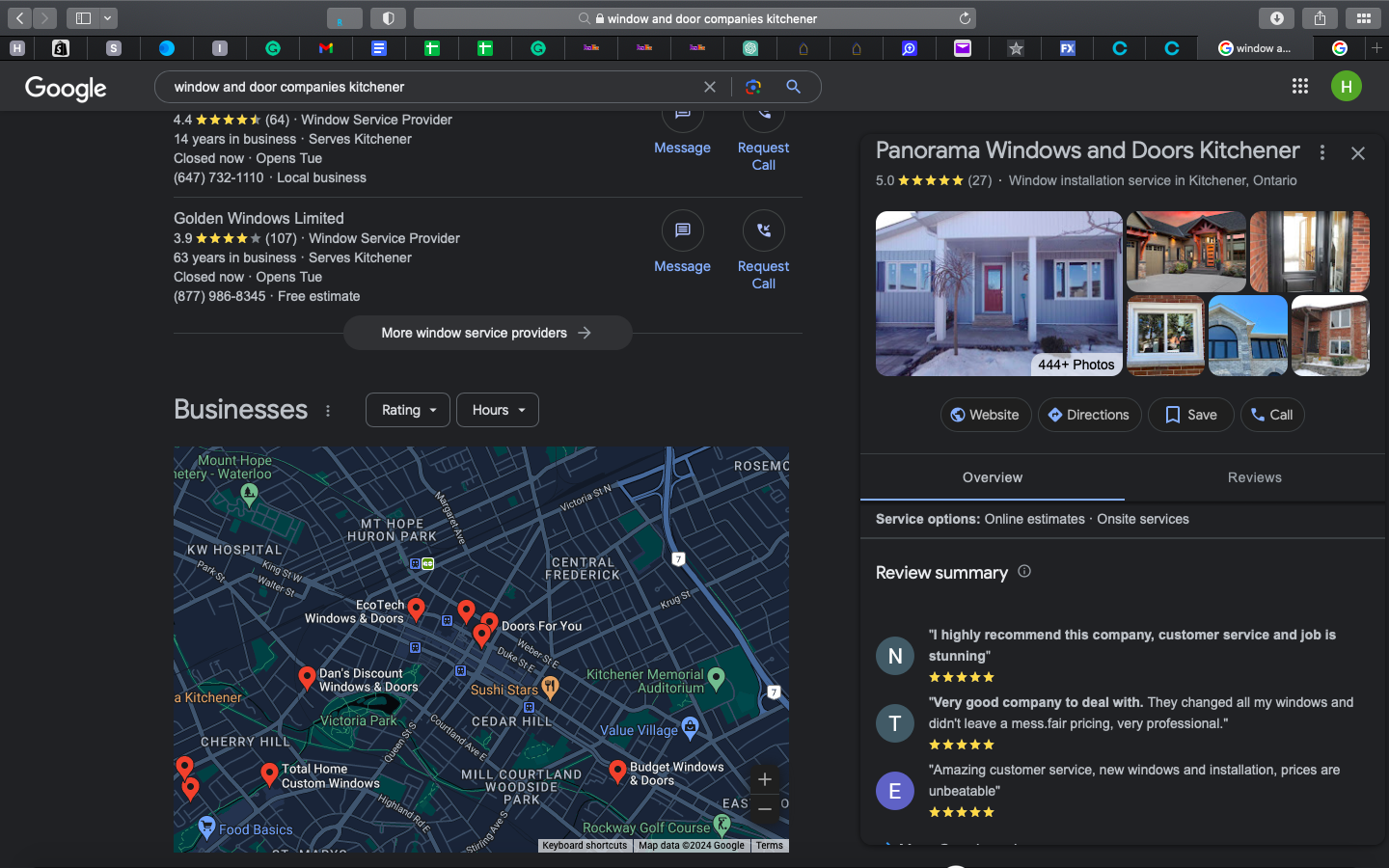Go forward with Safari's forward arrow
1389x868 pixels.
click(44, 18)
